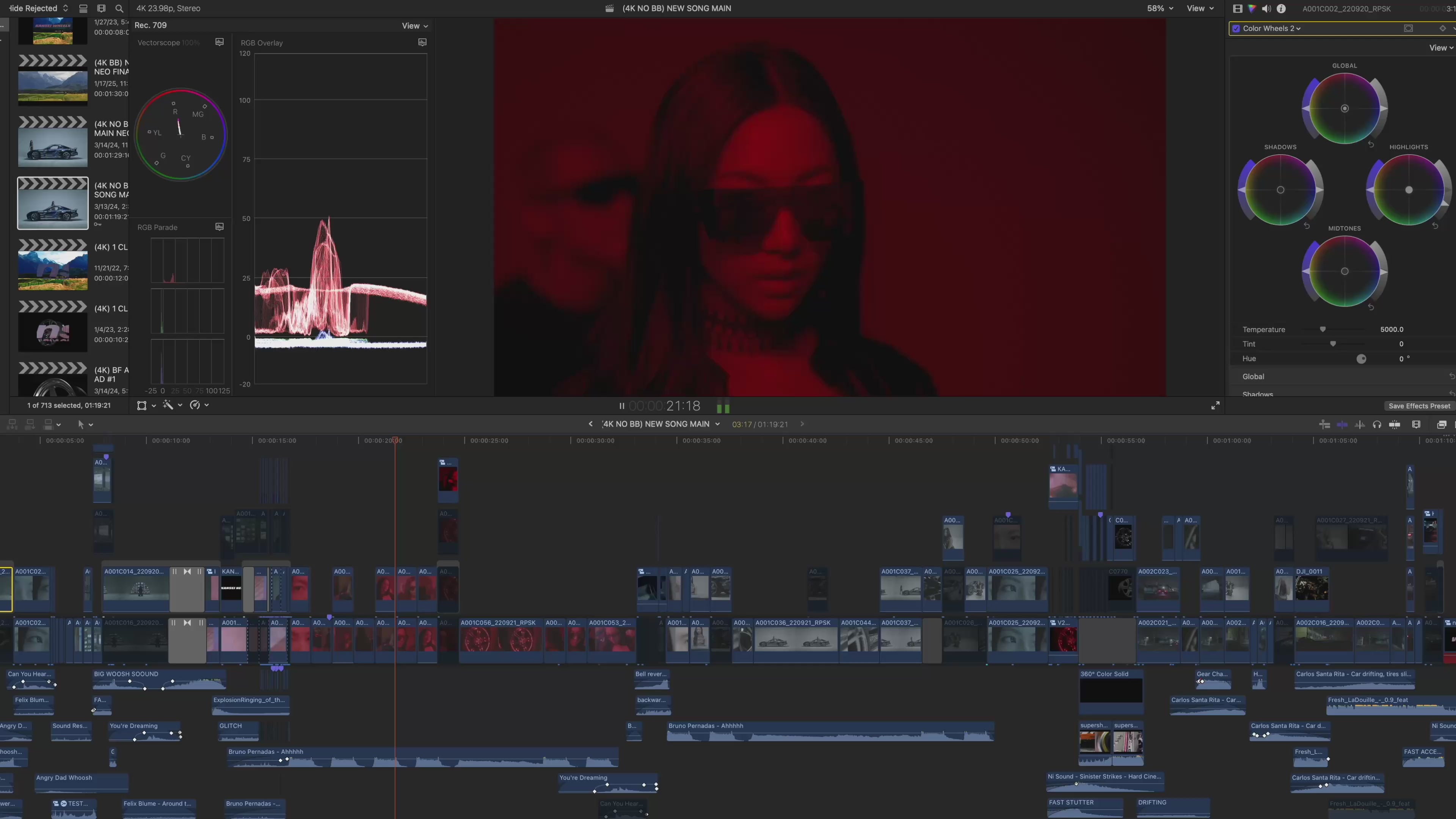Click the search magnifier in browser
The image size is (1456, 819).
tap(119, 8)
